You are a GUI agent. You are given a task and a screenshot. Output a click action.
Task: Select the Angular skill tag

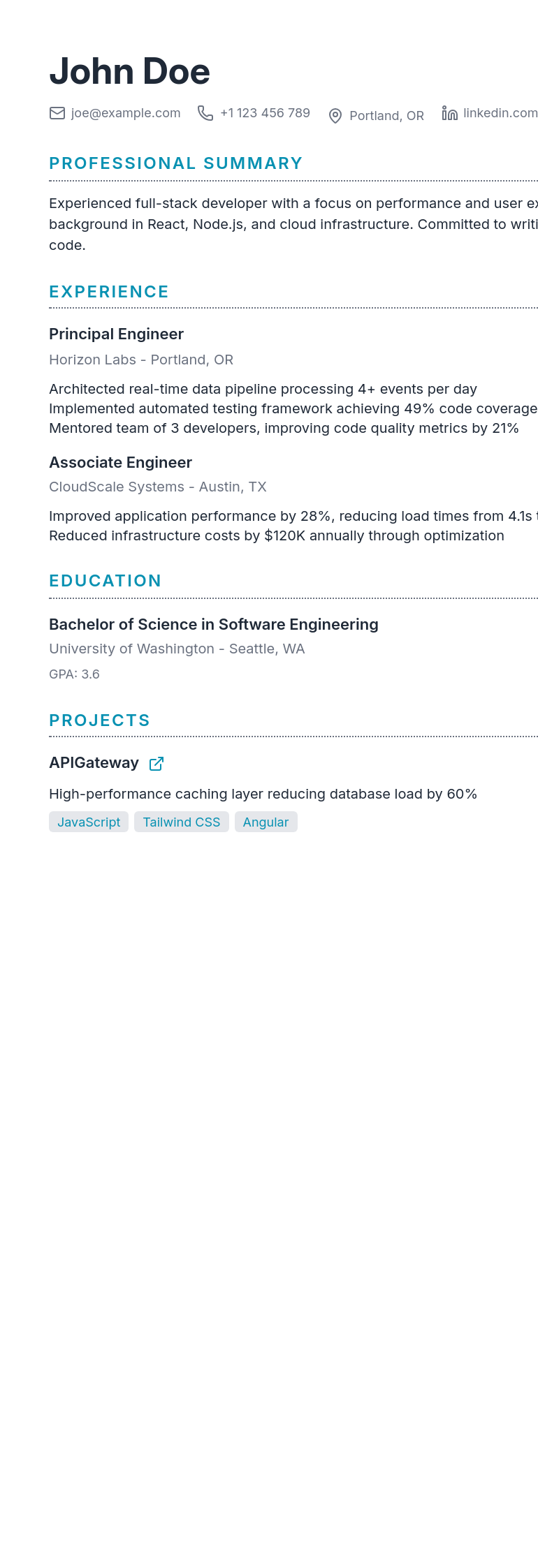click(266, 822)
